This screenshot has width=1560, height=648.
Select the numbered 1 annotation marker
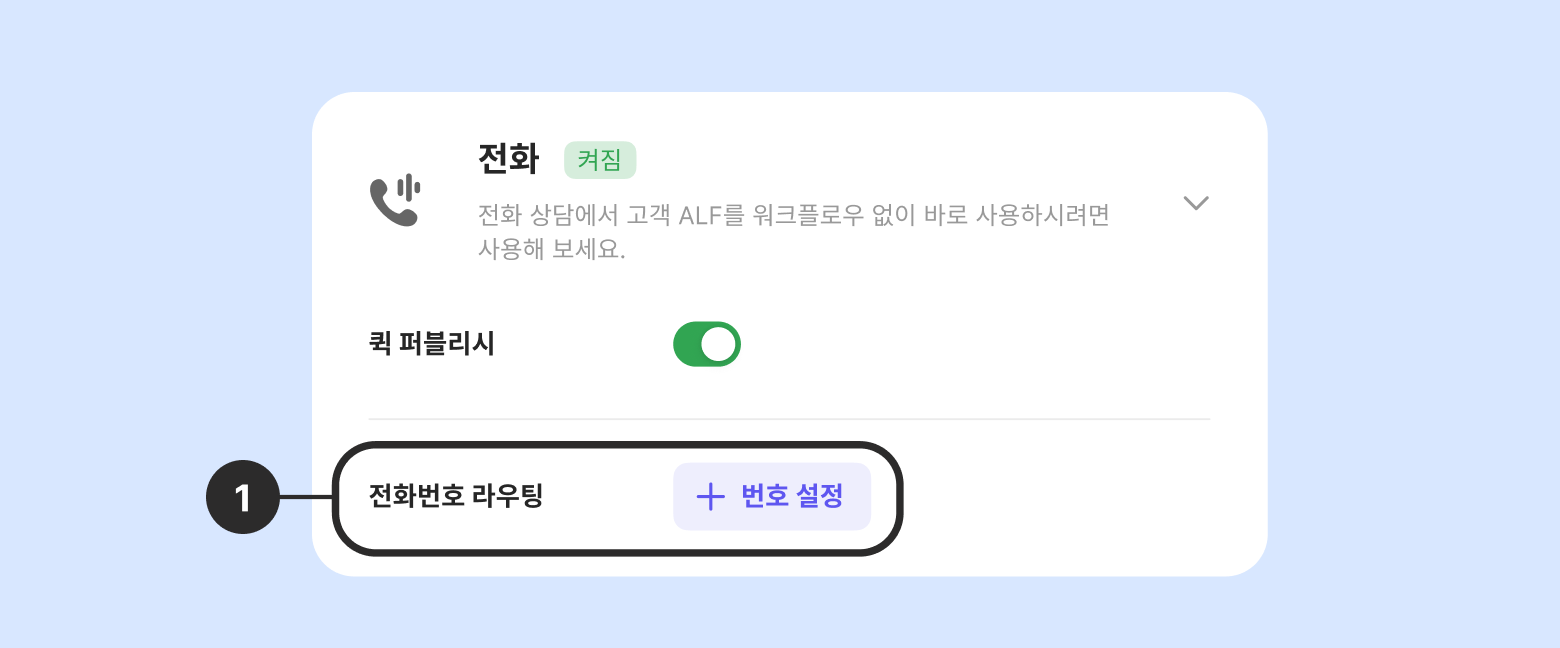click(x=243, y=497)
